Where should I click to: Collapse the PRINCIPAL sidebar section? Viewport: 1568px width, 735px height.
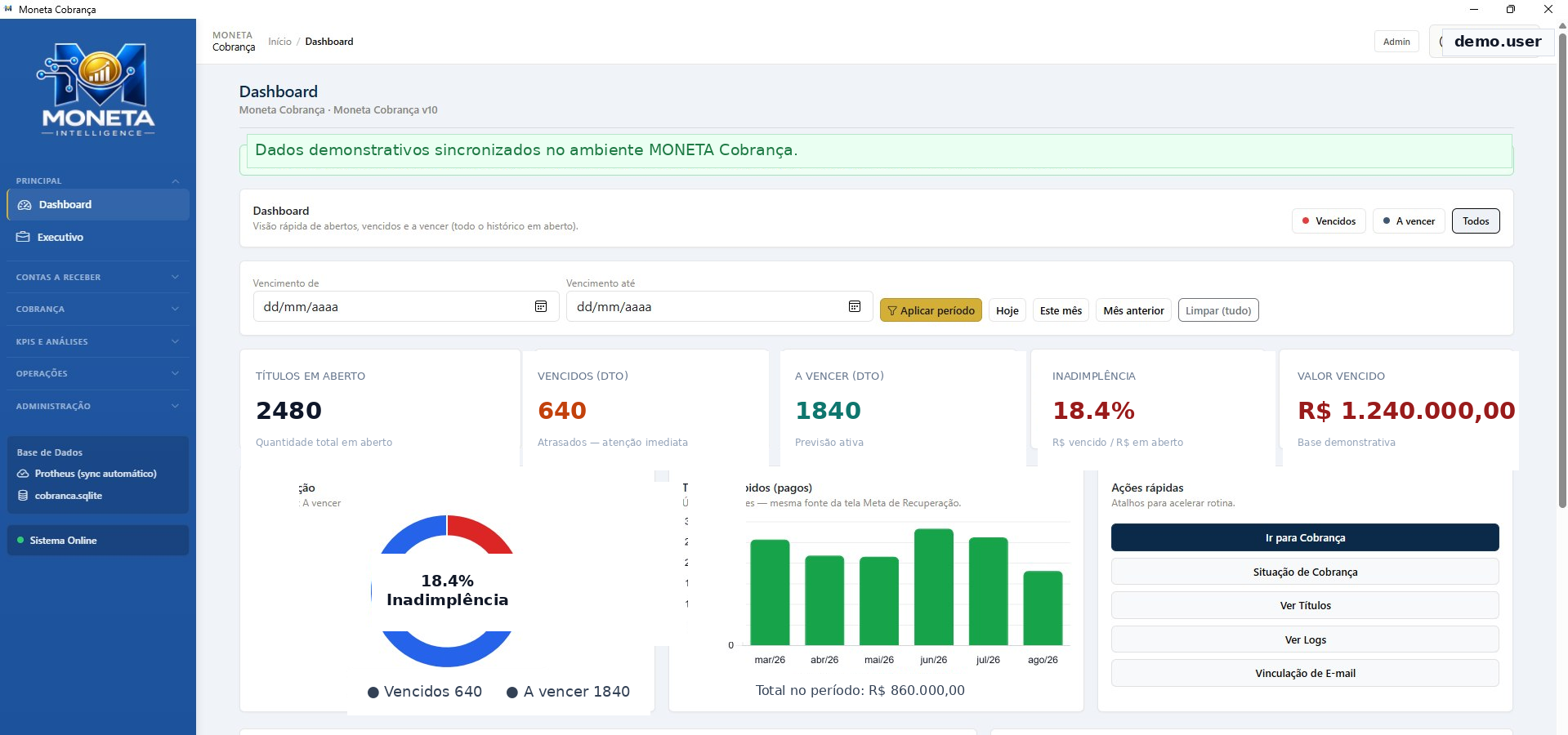pos(98,181)
